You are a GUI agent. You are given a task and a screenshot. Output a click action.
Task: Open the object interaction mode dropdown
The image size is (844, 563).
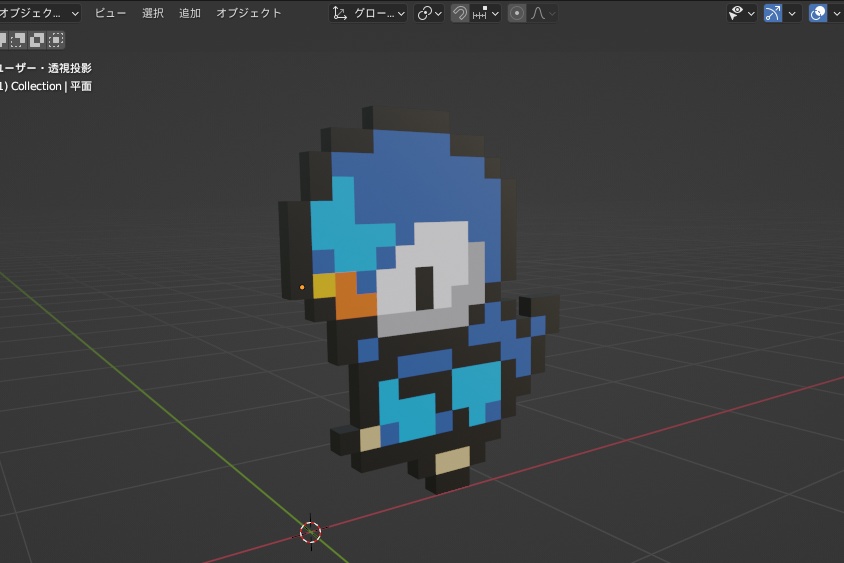pos(40,13)
